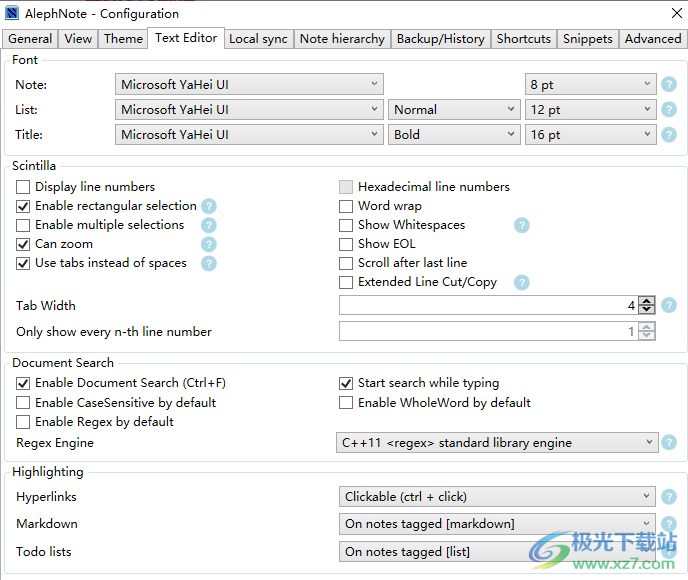Open the List font style dropdown (Normal)

(454, 110)
